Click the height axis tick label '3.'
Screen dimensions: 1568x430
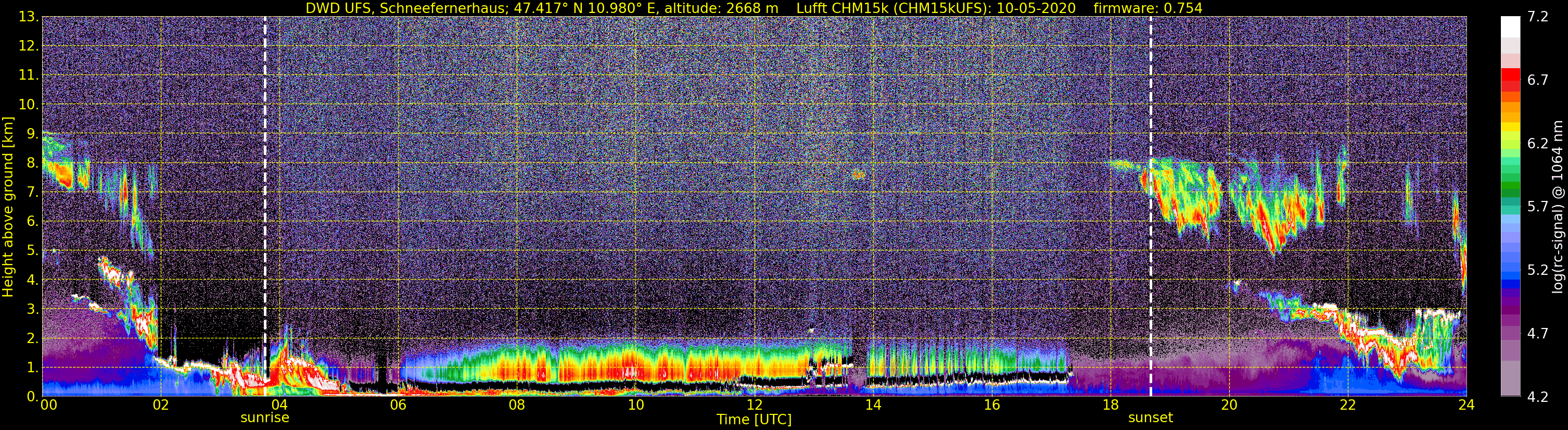(x=32, y=309)
